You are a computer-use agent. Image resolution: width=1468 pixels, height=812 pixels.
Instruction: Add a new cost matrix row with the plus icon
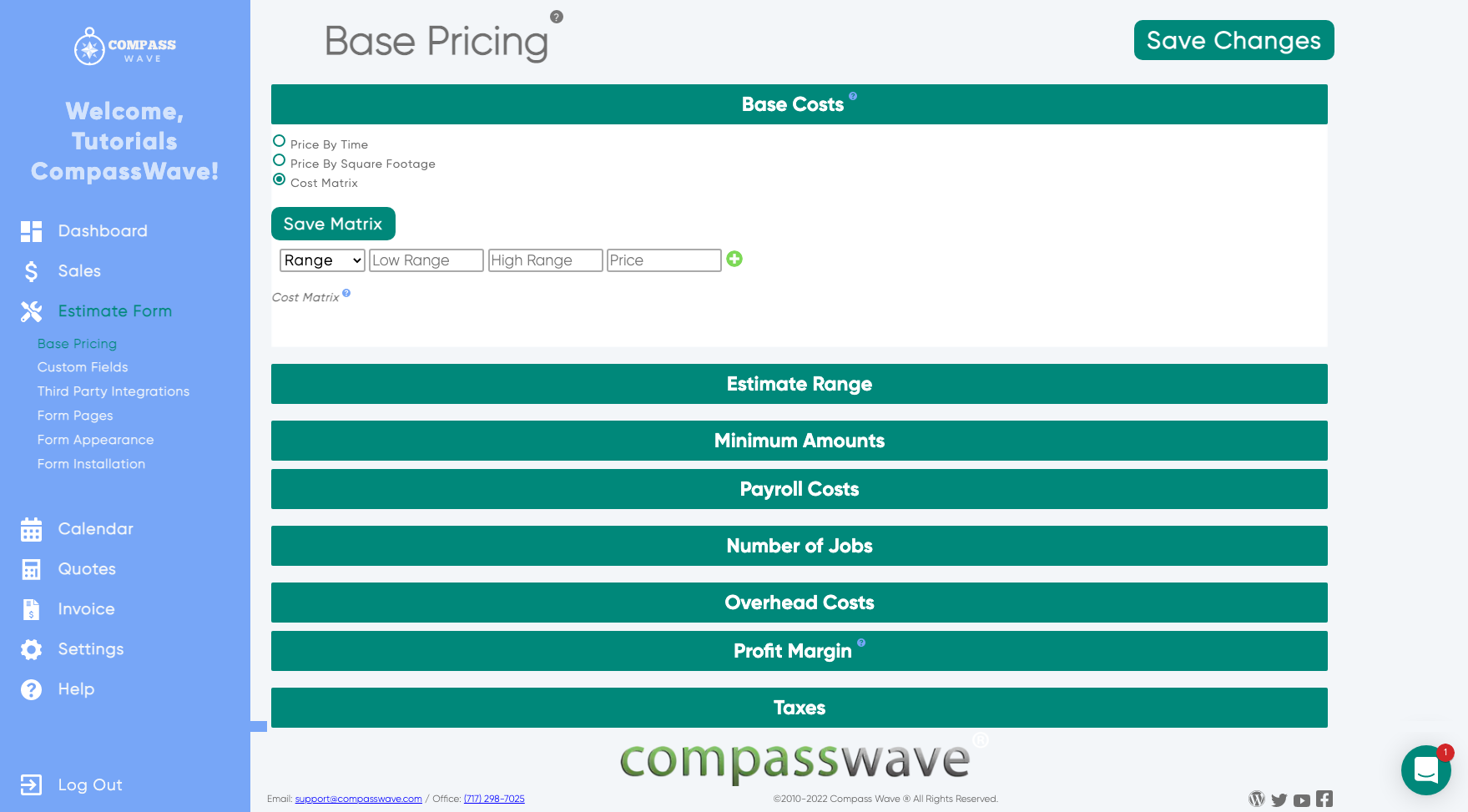pyautogui.click(x=734, y=260)
